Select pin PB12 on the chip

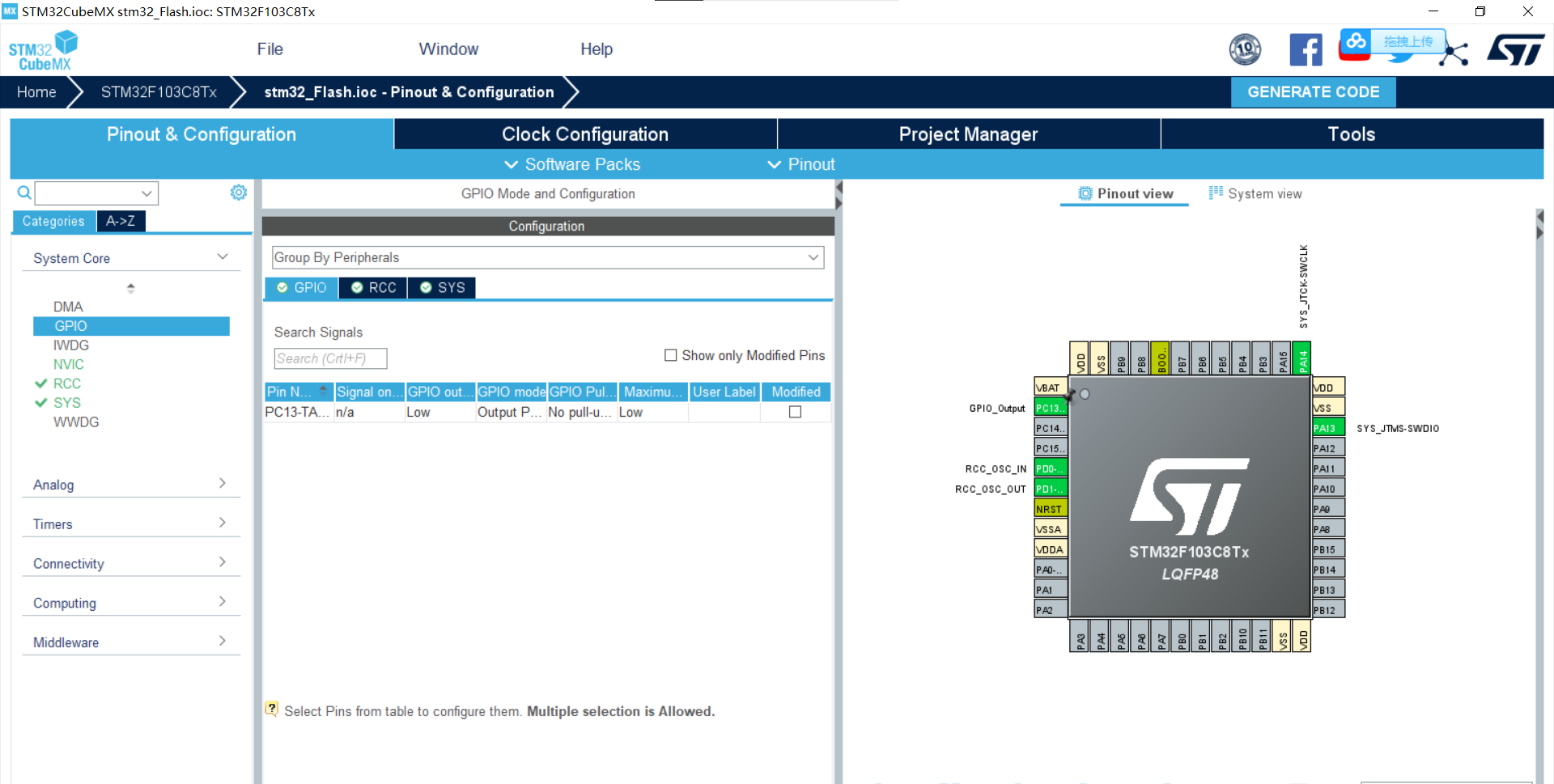point(1327,610)
